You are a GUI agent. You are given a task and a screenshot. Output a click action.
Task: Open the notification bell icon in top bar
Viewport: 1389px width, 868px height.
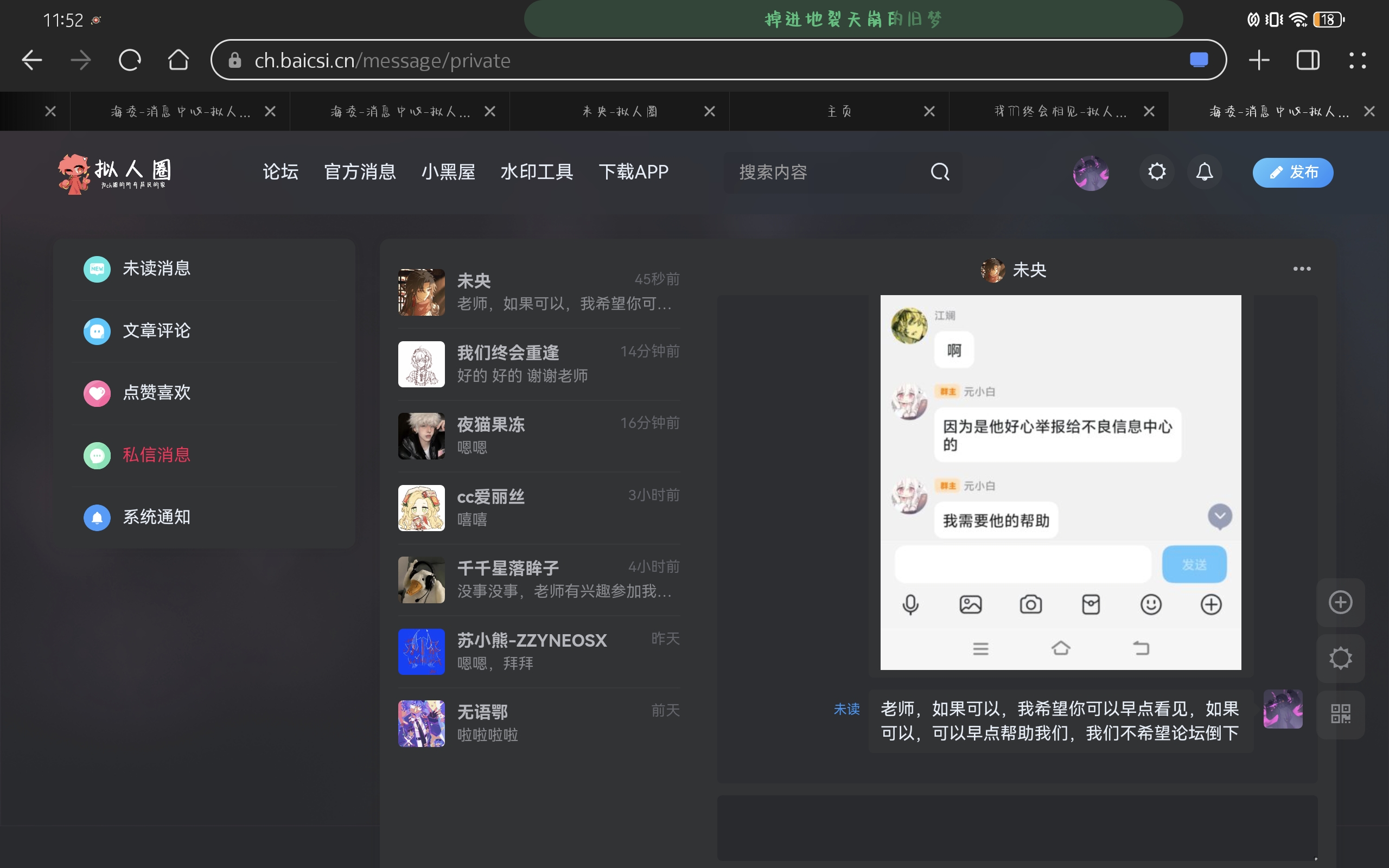(x=1203, y=171)
